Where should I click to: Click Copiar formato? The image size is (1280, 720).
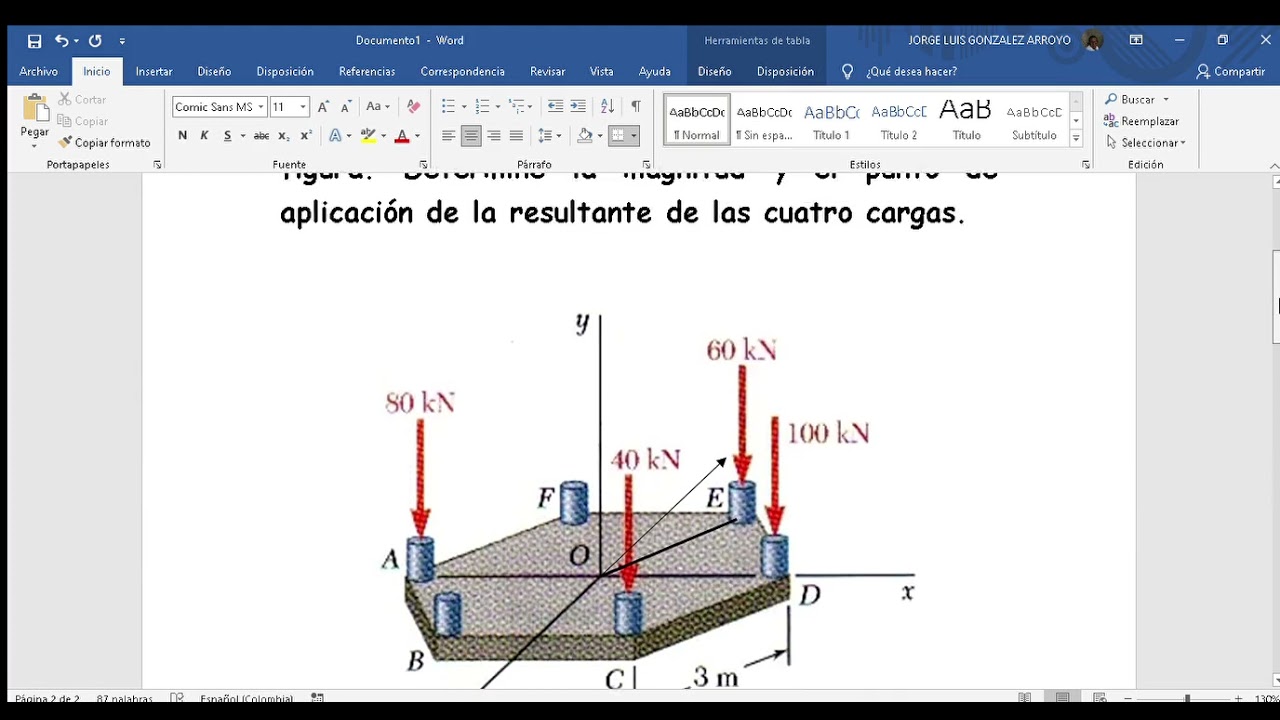tap(105, 143)
